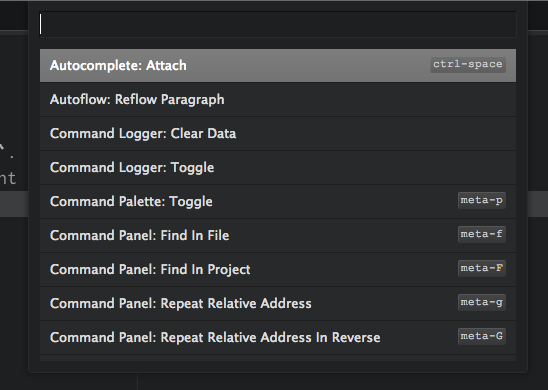
Task: Select the Autocomplete: Attach command
Action: [278, 66]
